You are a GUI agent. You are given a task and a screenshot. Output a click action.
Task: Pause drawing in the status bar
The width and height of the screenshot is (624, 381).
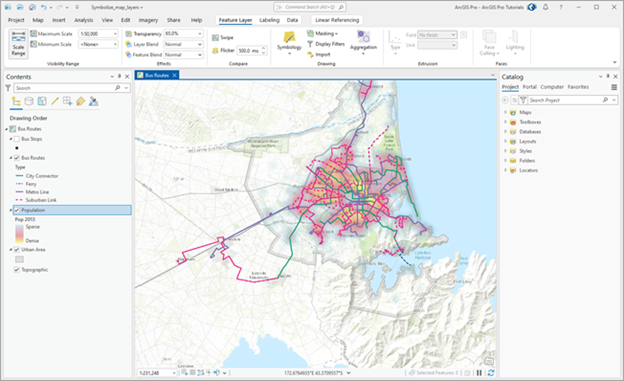pyautogui.click(x=479, y=373)
